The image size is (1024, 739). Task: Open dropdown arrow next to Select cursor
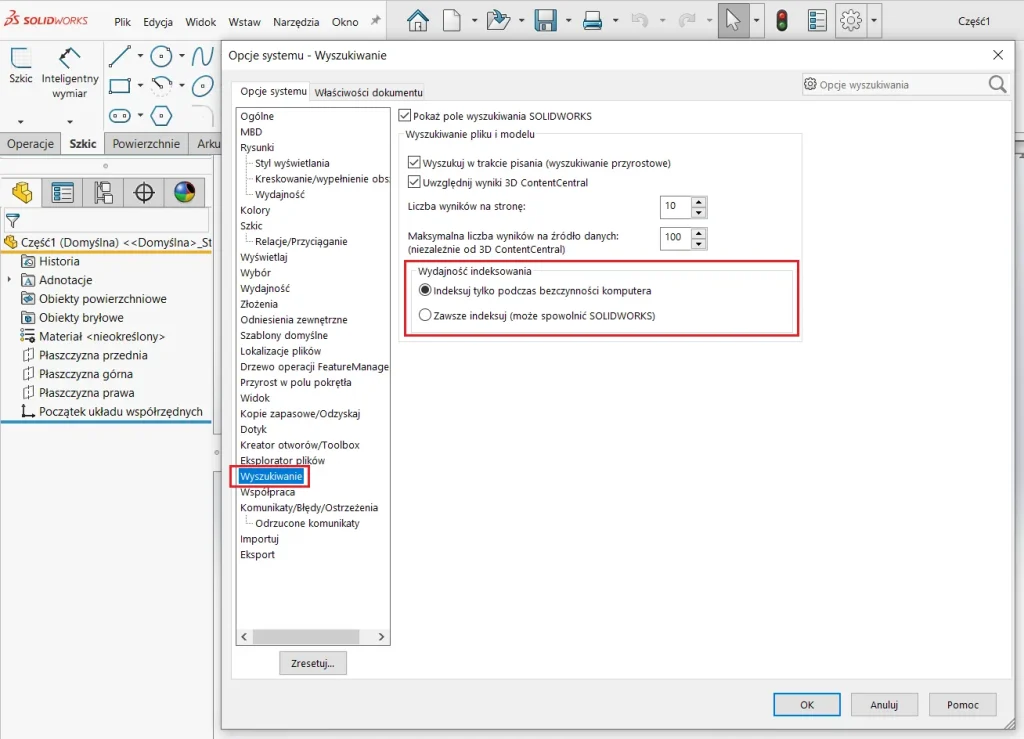756,21
